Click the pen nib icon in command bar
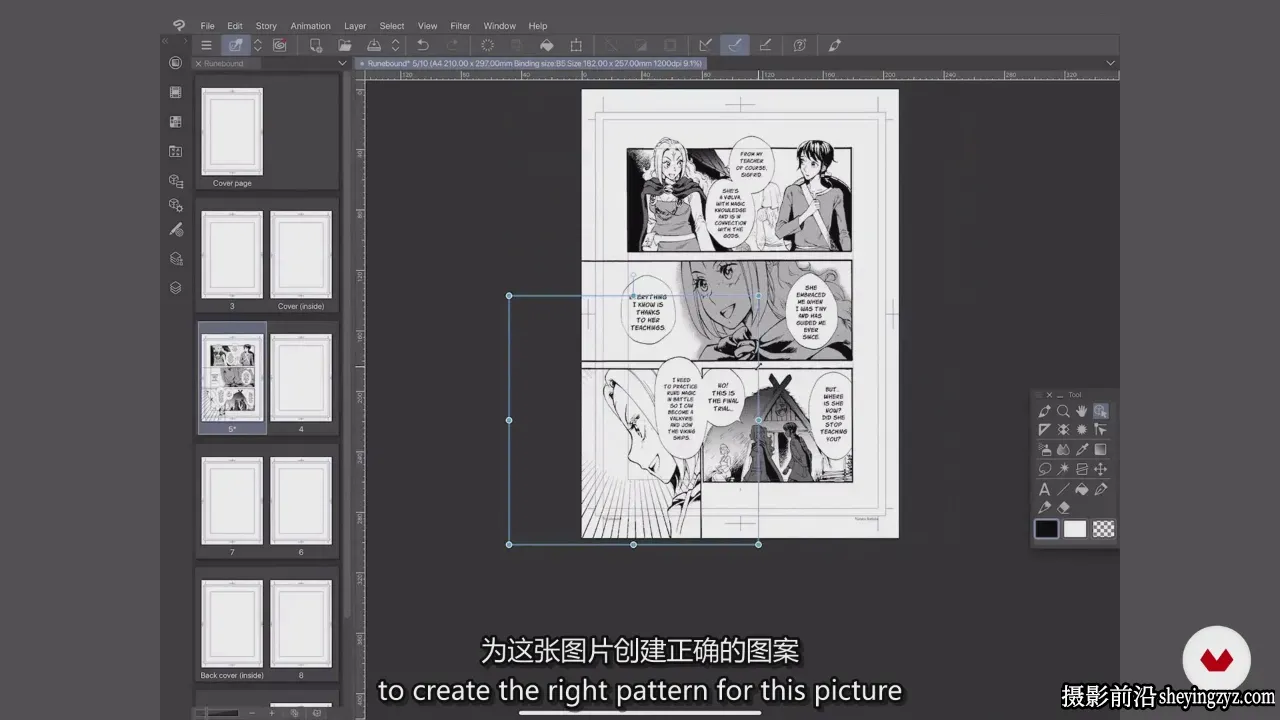This screenshot has width=1280, height=720. [835, 45]
